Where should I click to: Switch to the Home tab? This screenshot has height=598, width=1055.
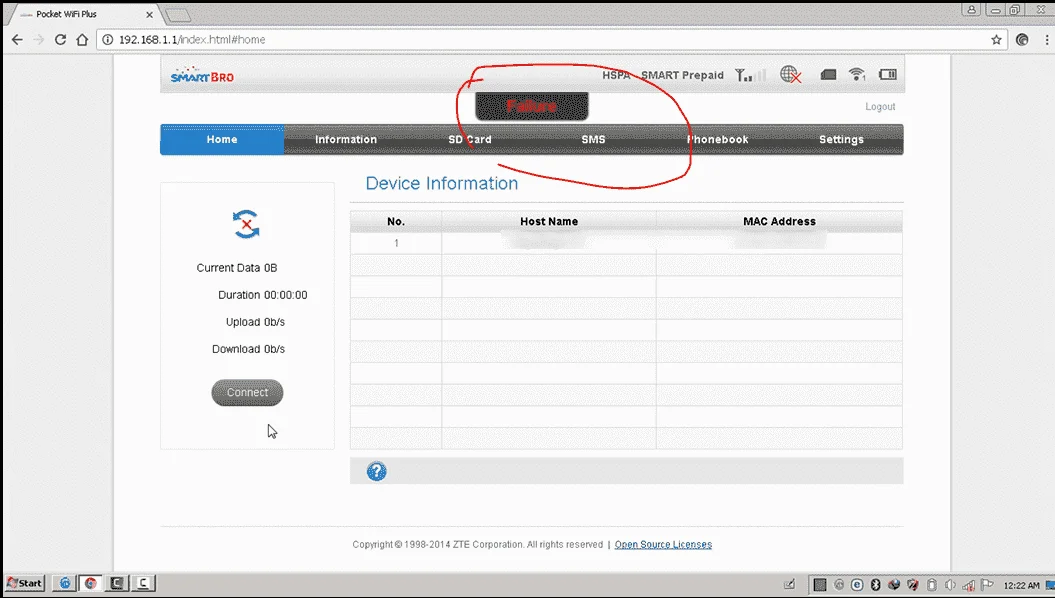(x=222, y=139)
